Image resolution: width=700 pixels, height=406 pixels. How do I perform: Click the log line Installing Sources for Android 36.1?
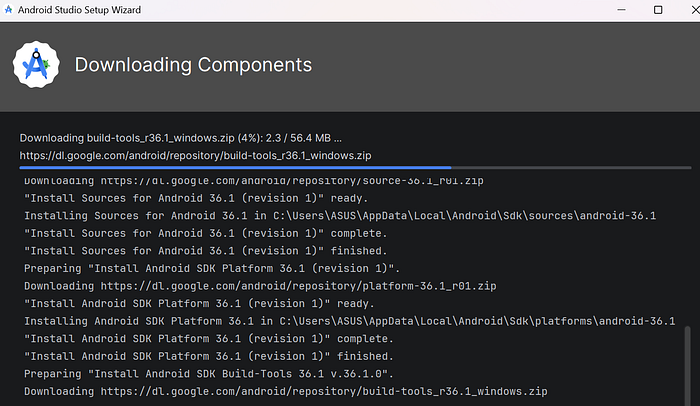340,216
